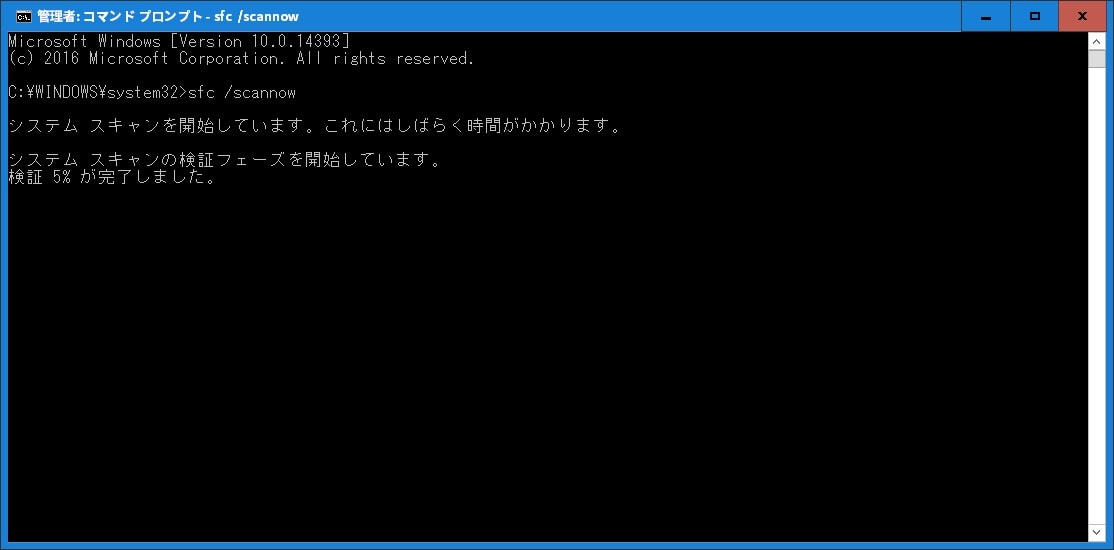Click the empty scrollbar track below the thumb
Image resolution: width=1114 pixels, height=550 pixels.
click(x=1096, y=295)
